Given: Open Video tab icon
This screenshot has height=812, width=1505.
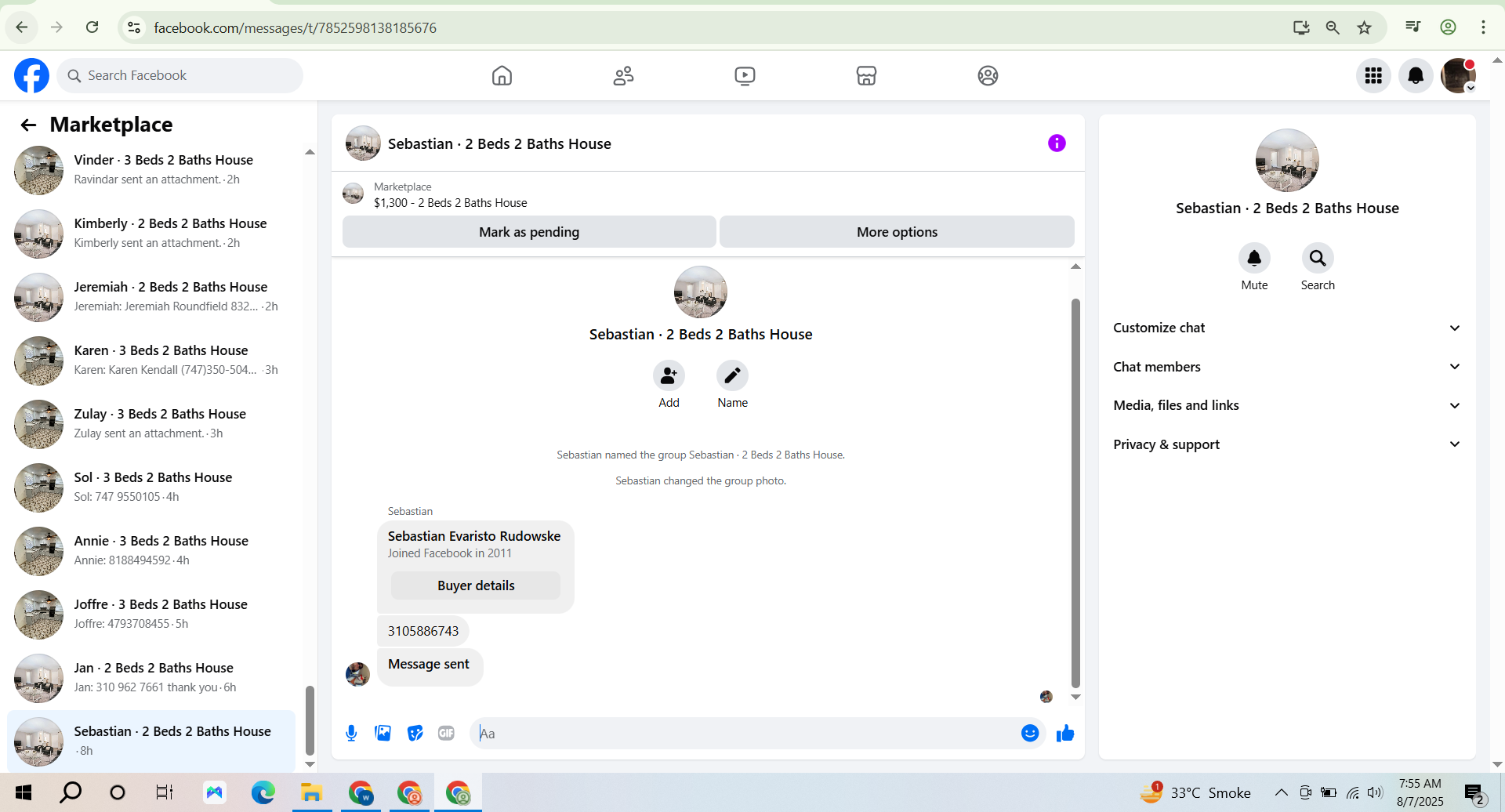Looking at the screenshot, I should point(745,75).
